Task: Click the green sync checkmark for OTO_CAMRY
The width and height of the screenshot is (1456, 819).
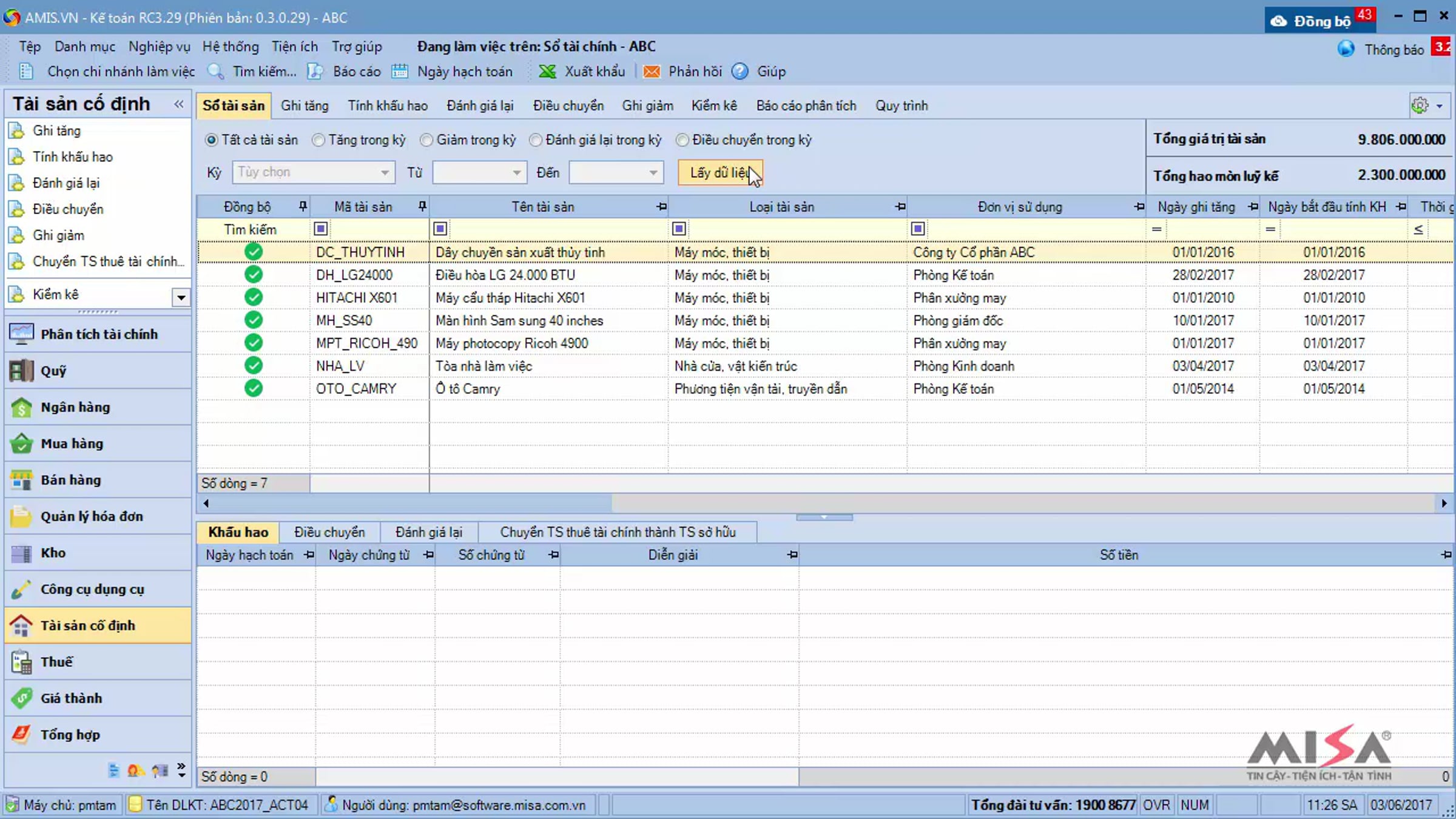Action: tap(254, 388)
